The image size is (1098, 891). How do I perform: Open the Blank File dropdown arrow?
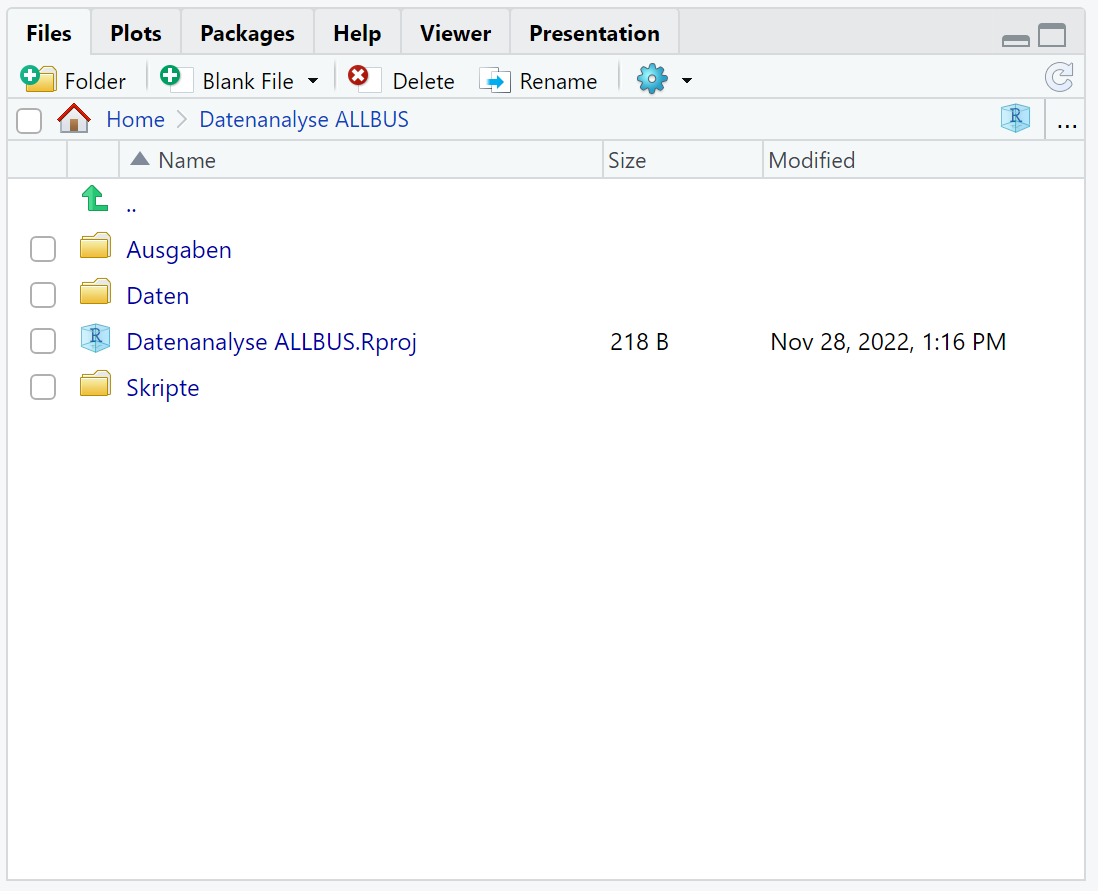click(313, 81)
